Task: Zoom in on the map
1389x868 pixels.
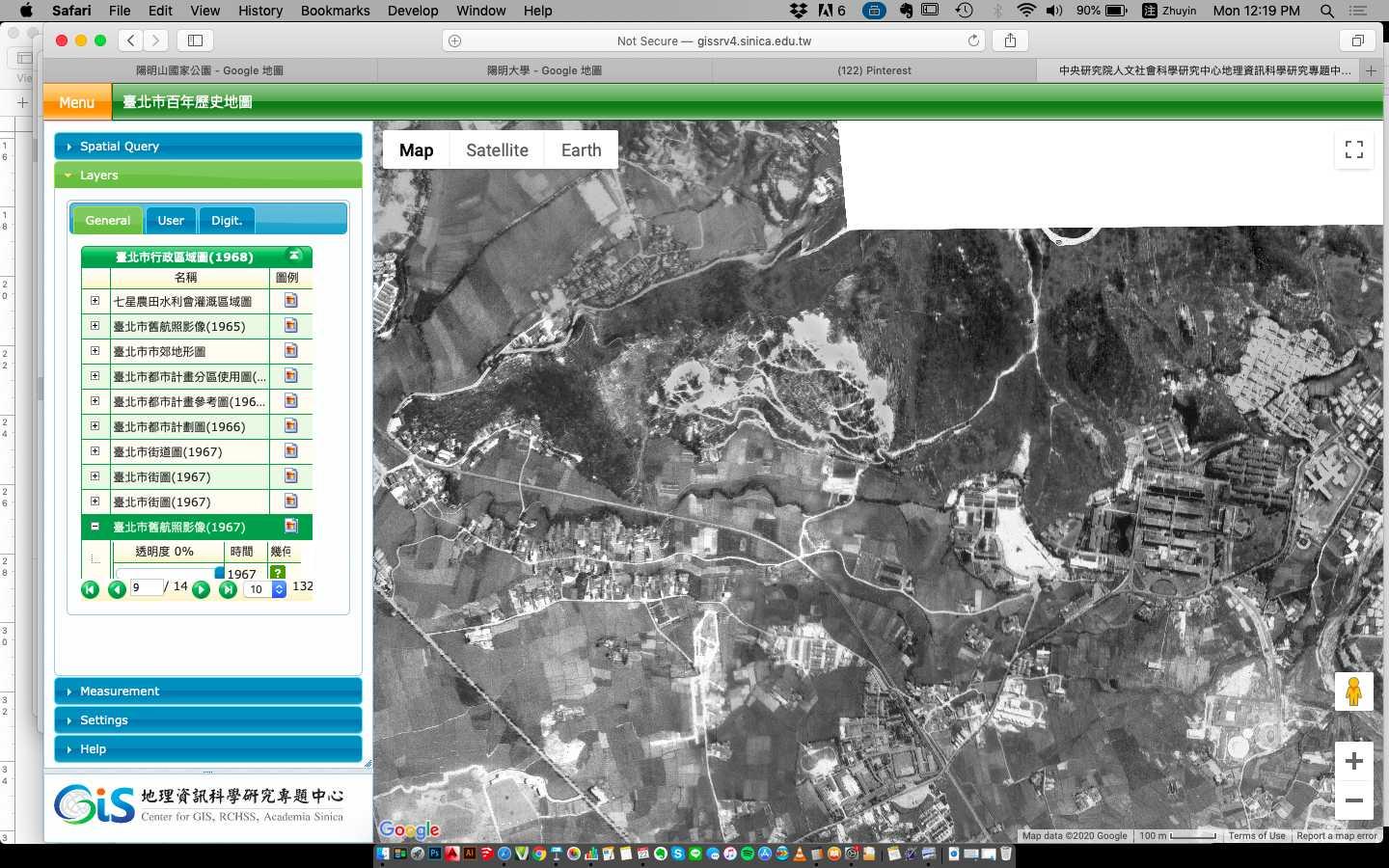Action: tap(1353, 761)
